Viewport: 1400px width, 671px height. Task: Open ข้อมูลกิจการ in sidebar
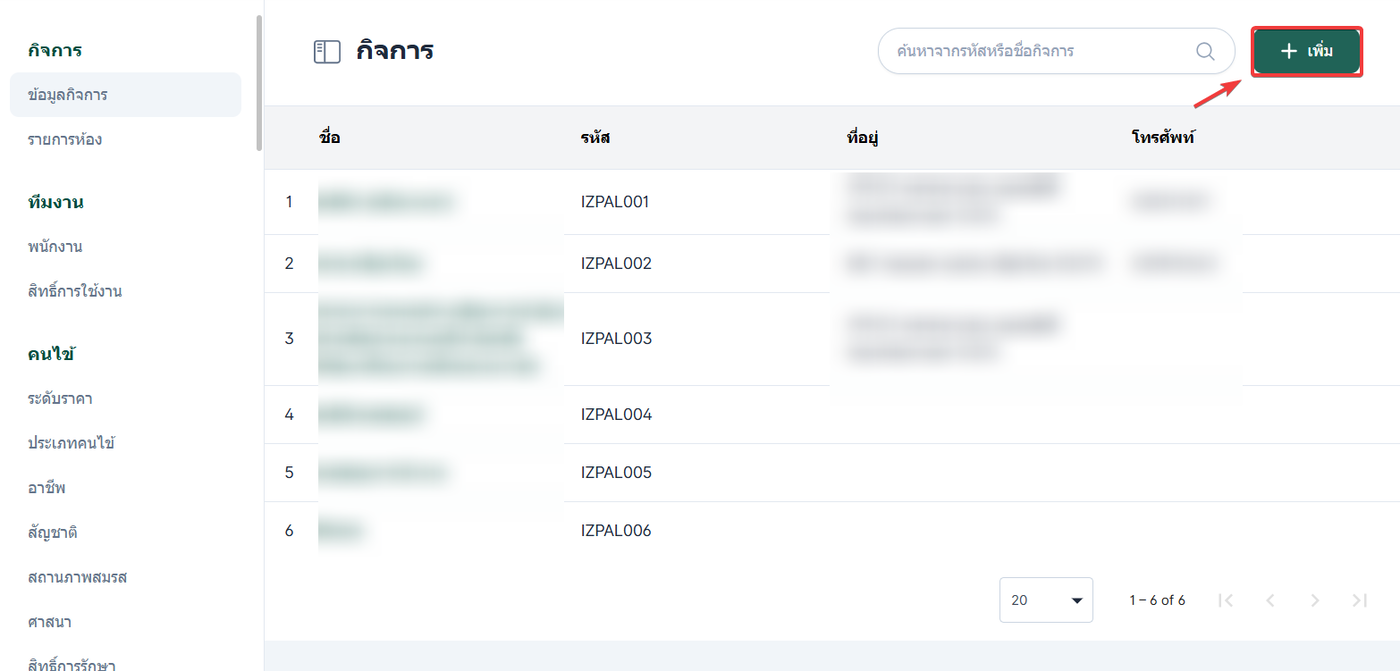(68, 95)
